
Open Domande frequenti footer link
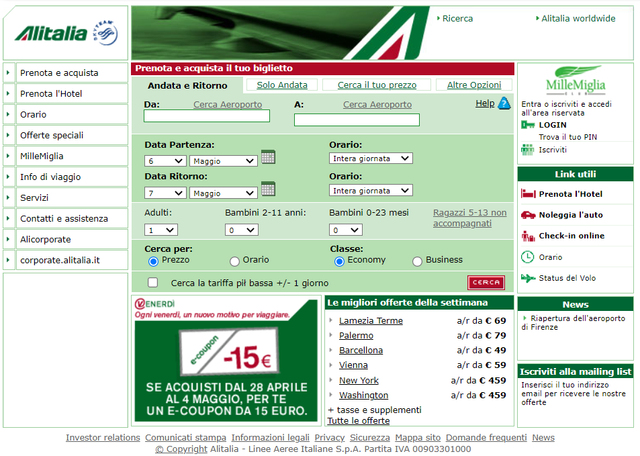pos(486,438)
